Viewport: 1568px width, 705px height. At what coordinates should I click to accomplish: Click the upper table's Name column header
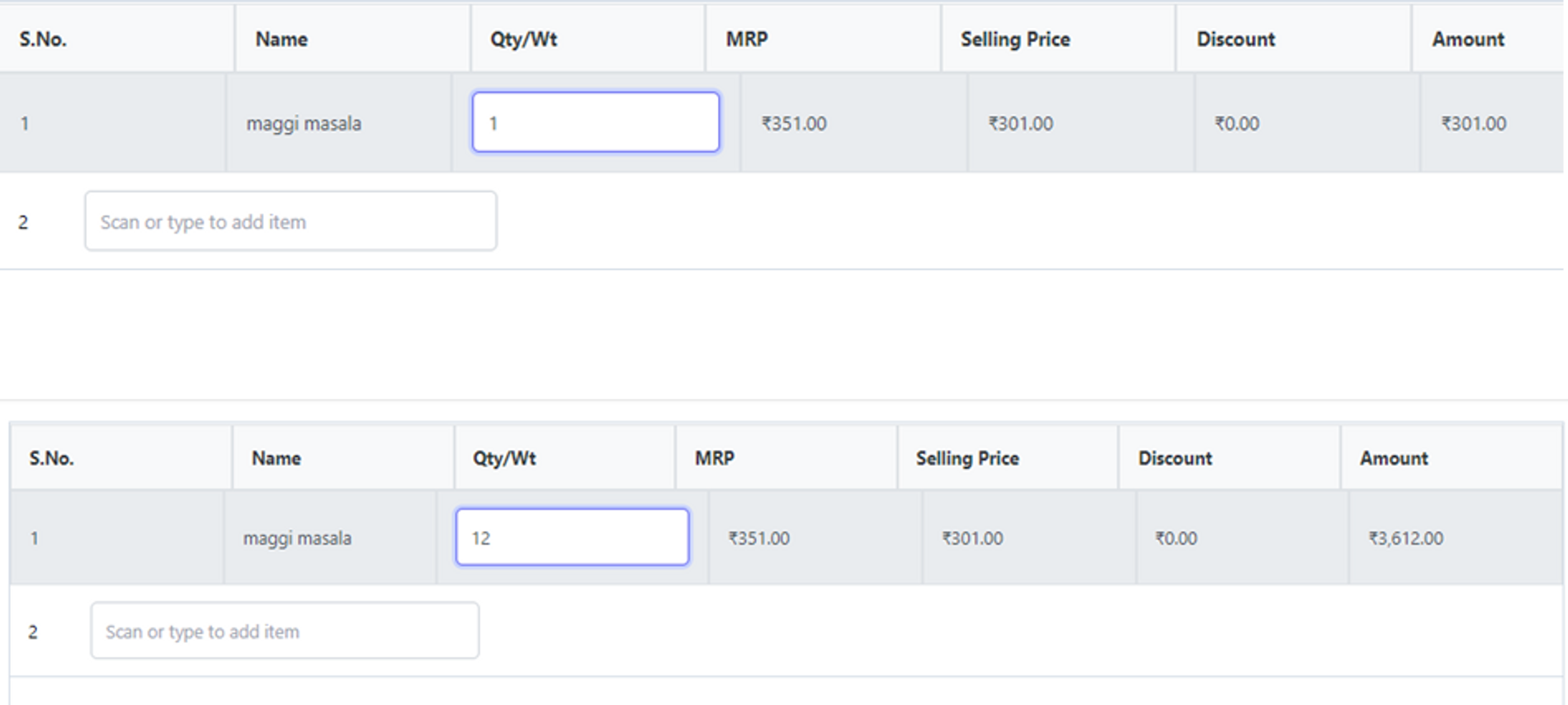point(281,39)
